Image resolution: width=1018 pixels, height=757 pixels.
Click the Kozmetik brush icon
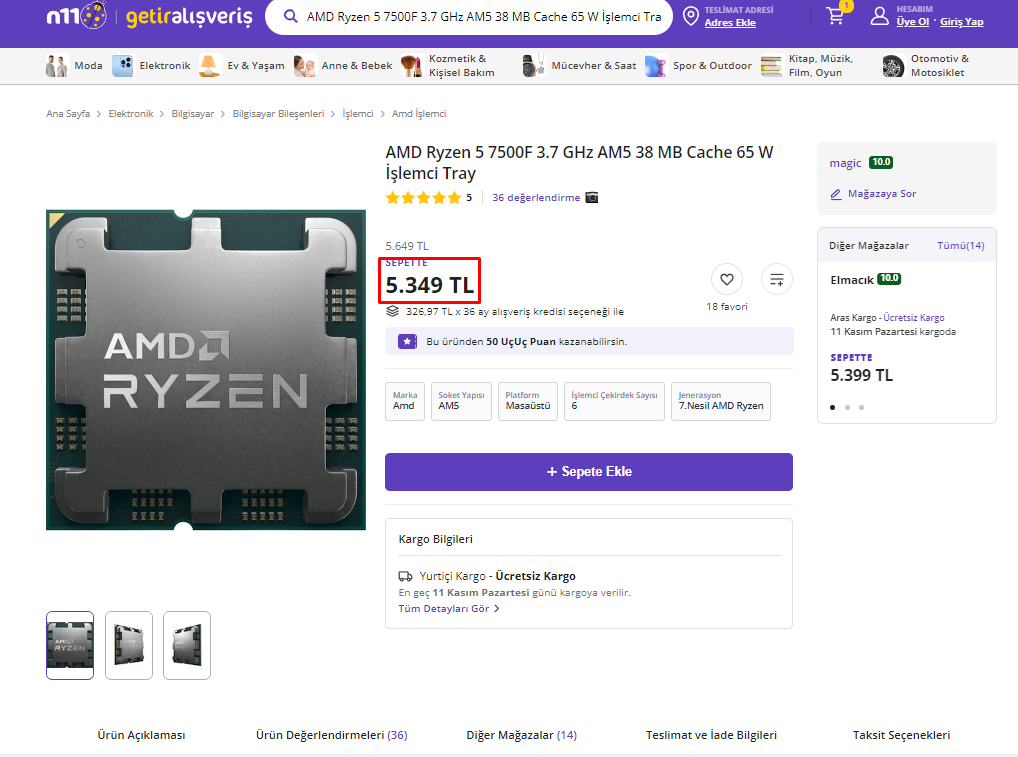point(412,66)
